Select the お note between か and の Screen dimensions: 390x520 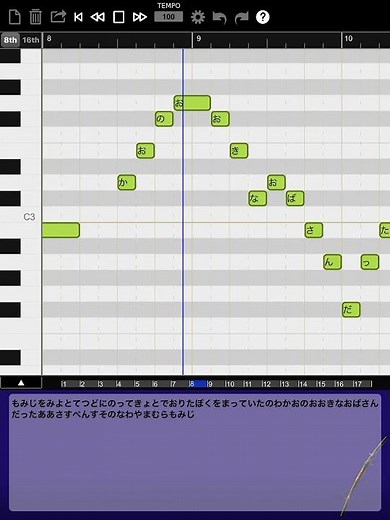(145, 151)
